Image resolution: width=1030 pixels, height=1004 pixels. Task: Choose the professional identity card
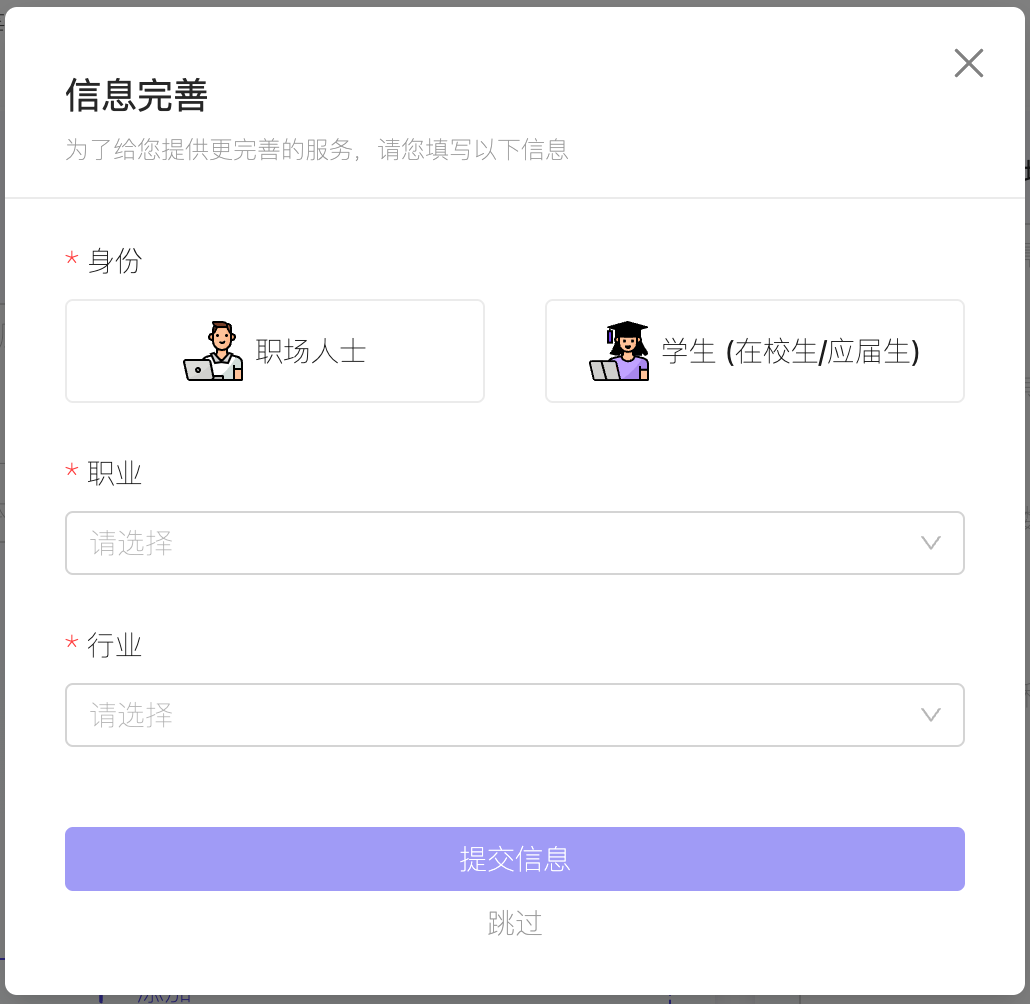(275, 351)
